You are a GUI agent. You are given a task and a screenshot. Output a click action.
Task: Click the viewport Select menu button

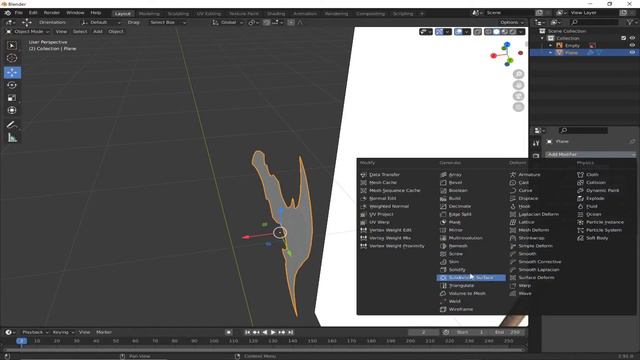pyautogui.click(x=80, y=31)
